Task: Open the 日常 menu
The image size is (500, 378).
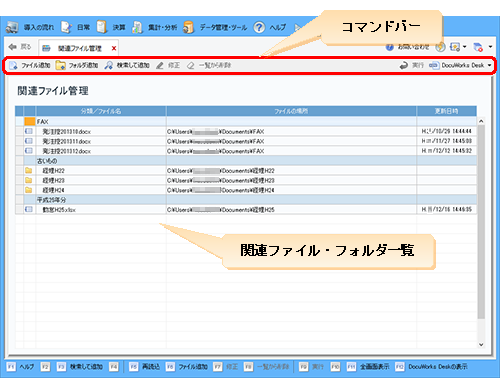Action: point(76,27)
